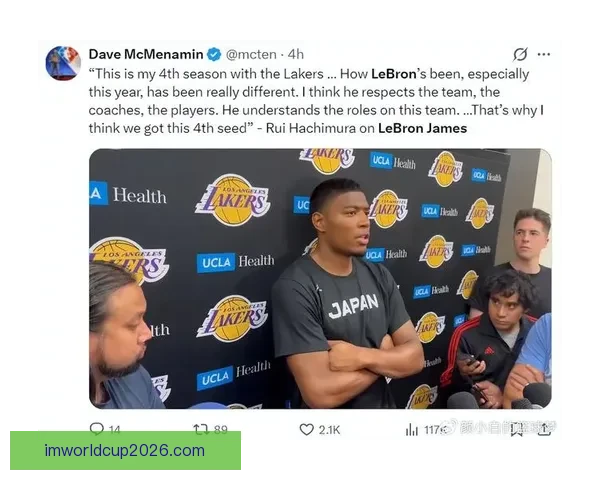The image size is (600, 480).
Task: Click the Dave McMenamin display name
Action: pyautogui.click(x=146, y=54)
